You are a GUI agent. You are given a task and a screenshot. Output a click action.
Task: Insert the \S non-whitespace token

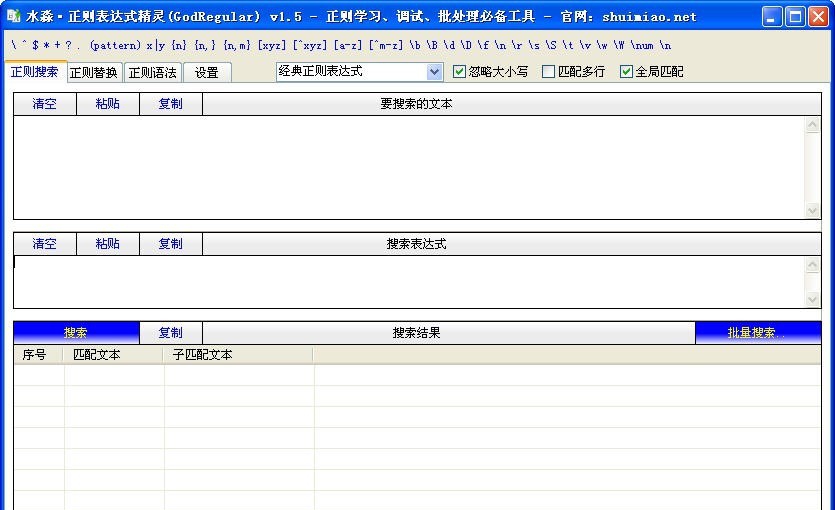551,45
